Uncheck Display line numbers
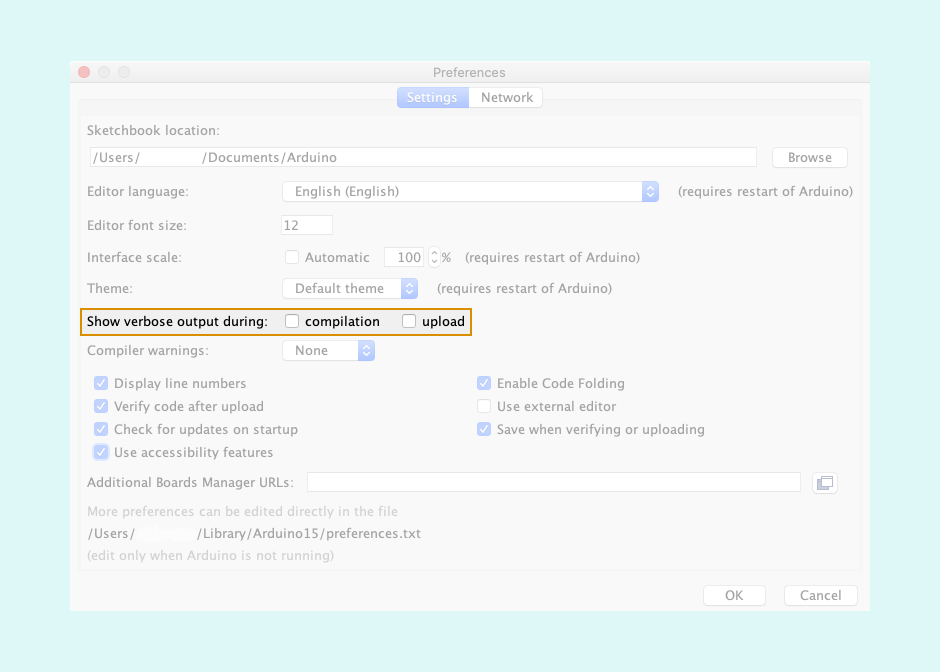940x672 pixels. (x=101, y=383)
